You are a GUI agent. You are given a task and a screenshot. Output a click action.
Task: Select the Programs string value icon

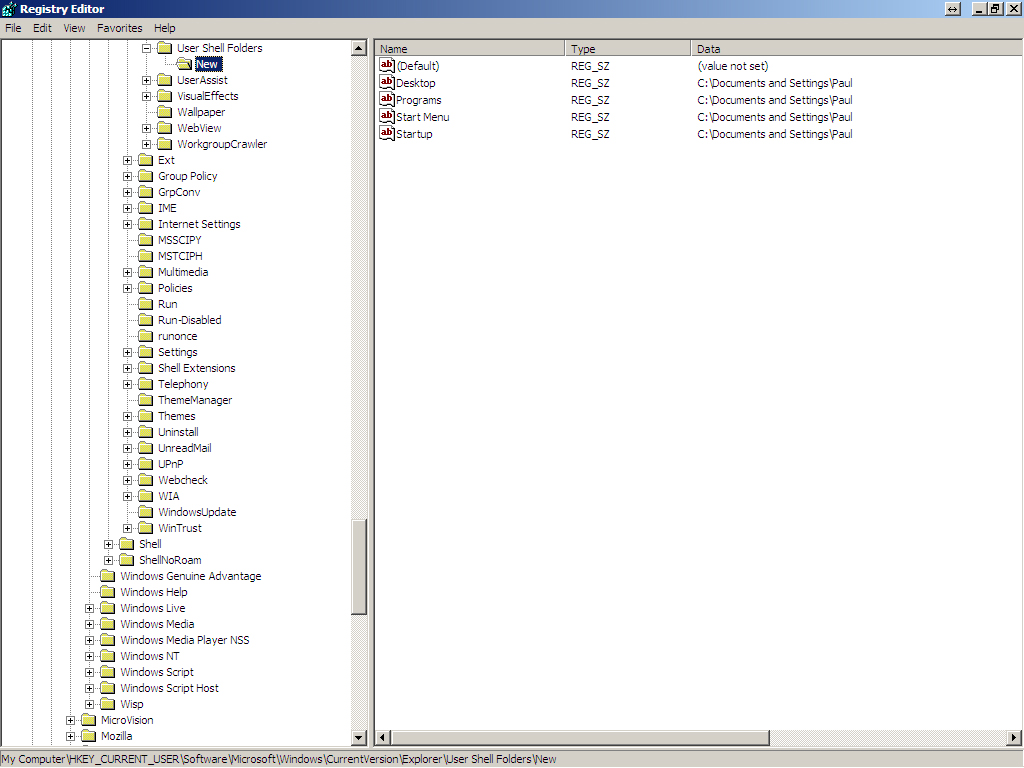point(387,99)
